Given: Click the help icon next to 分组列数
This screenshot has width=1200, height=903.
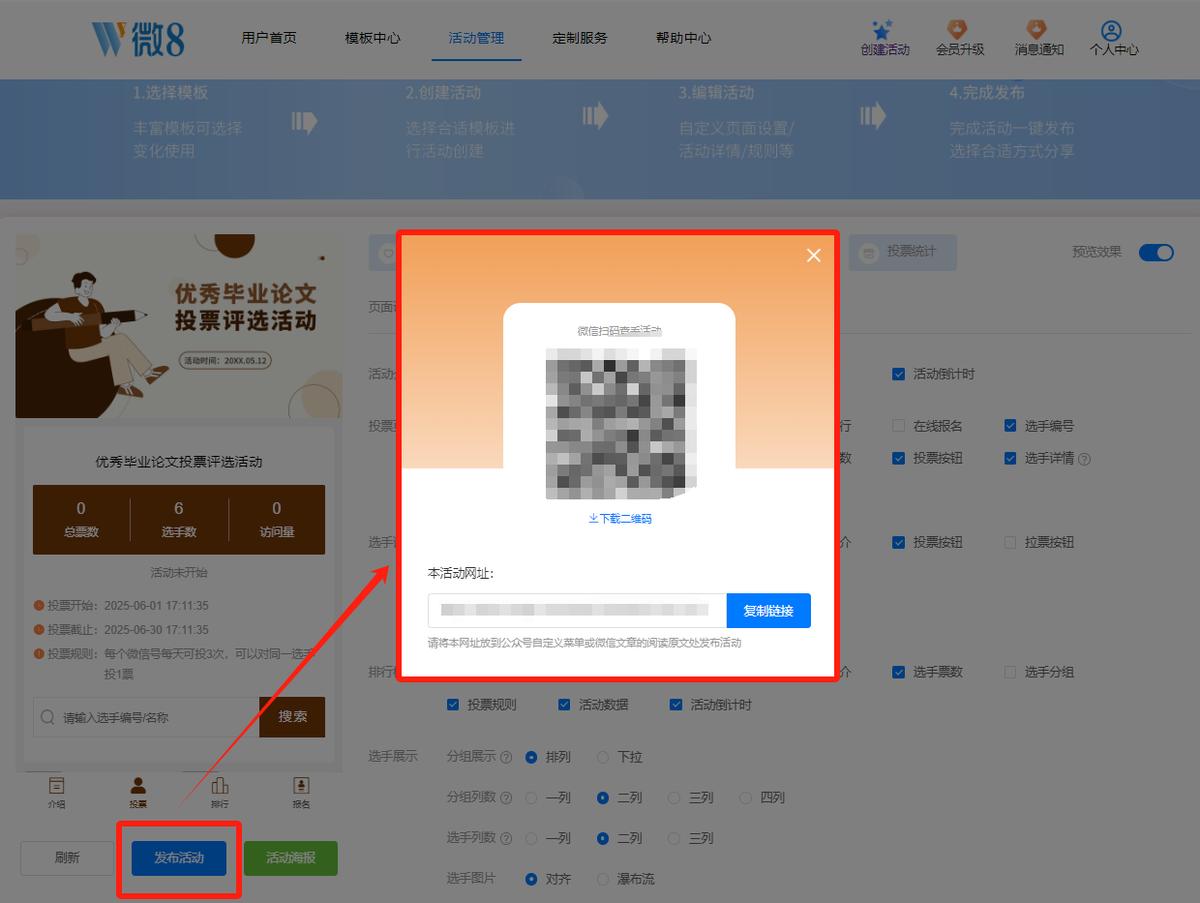Looking at the screenshot, I should click(506, 798).
